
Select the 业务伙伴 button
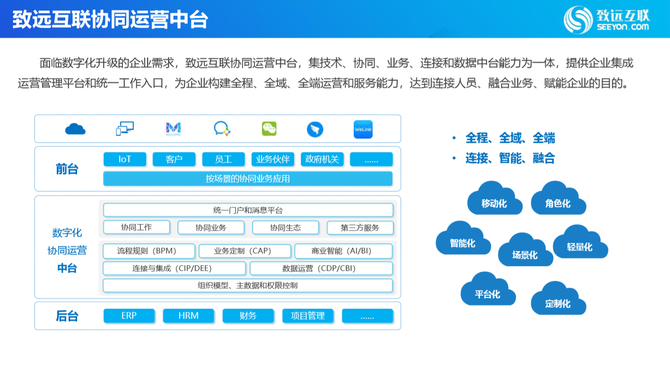coord(273,159)
